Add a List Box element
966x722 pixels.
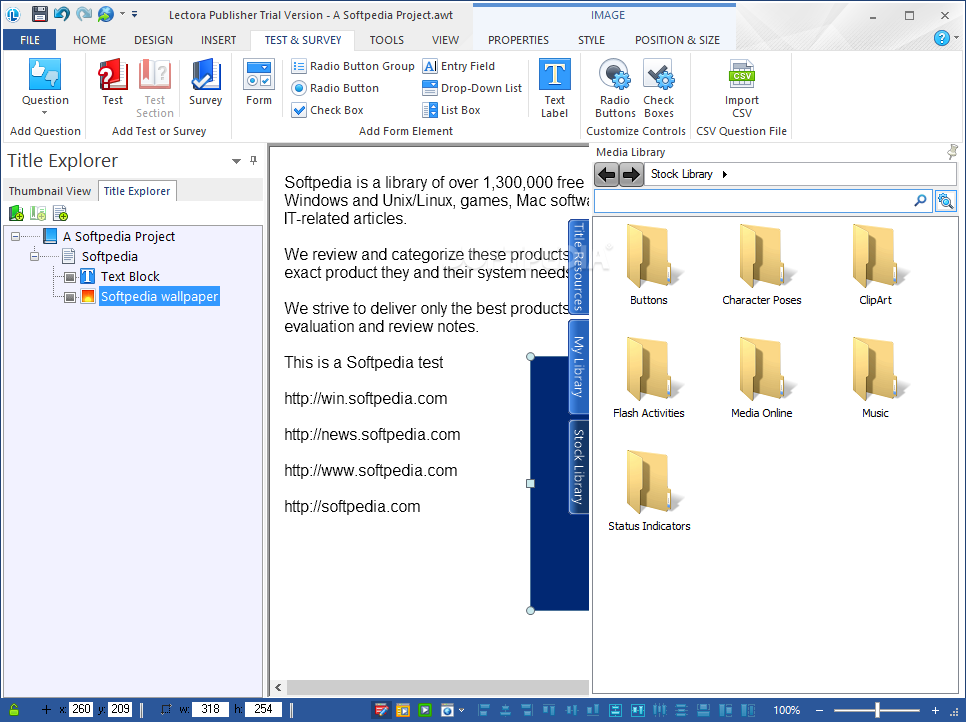tap(452, 110)
